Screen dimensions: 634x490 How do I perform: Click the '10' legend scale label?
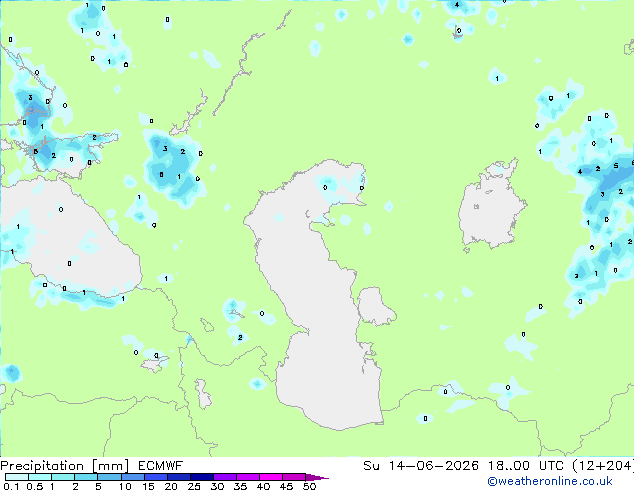(125, 486)
